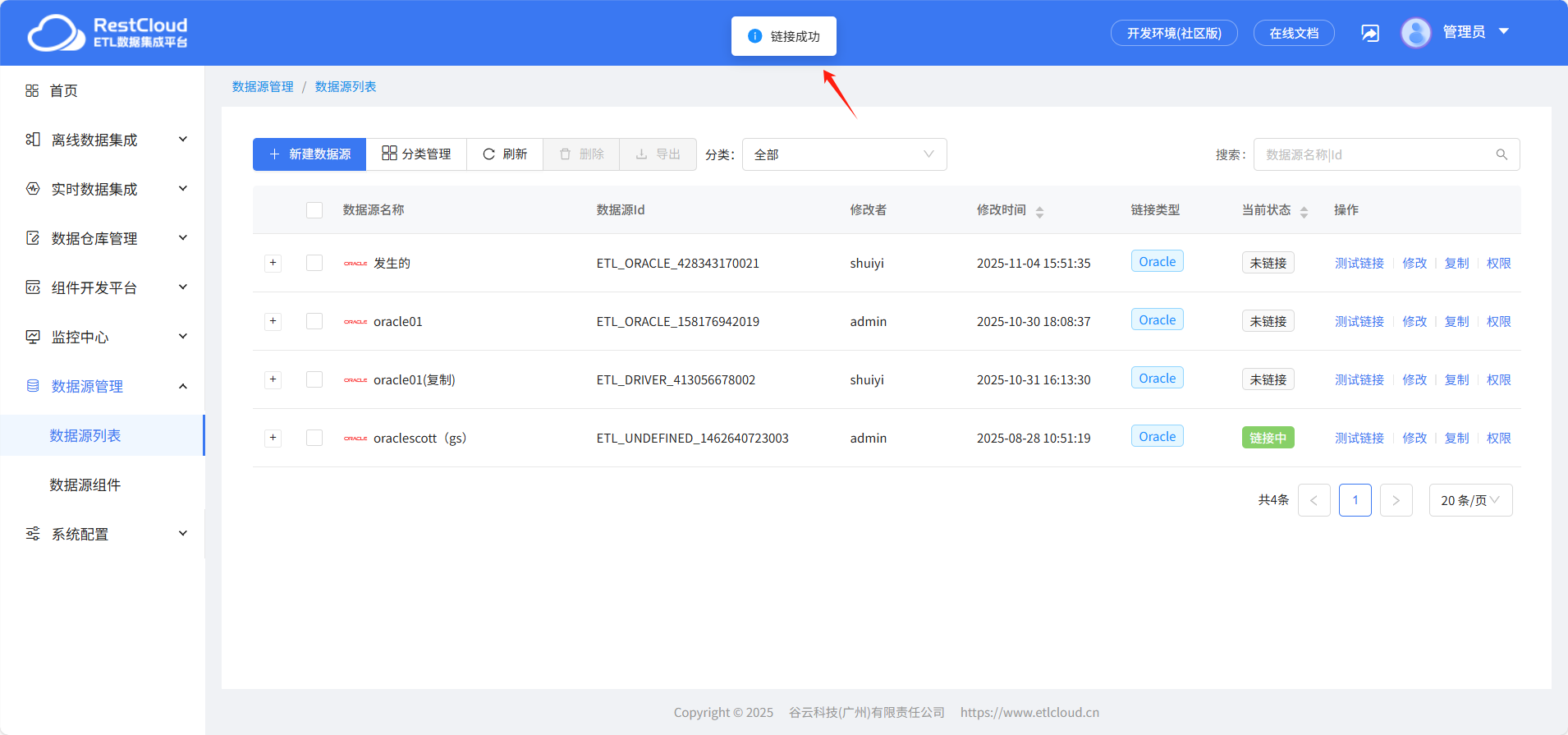This screenshot has height=735, width=1568.
Task: Click the data warehouse management icon
Action: (33, 238)
